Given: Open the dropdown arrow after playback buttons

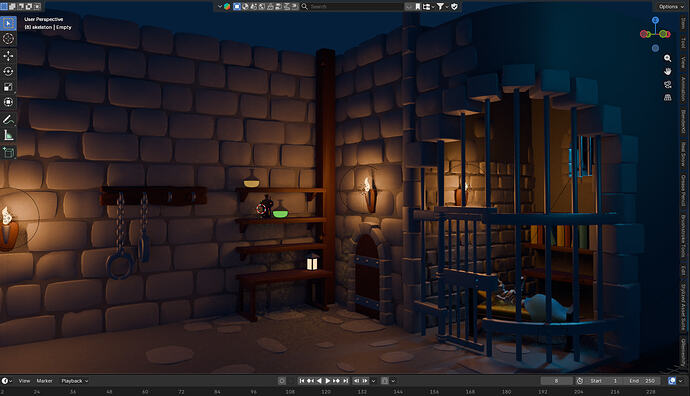Looking at the screenshot, I should coord(373,381).
